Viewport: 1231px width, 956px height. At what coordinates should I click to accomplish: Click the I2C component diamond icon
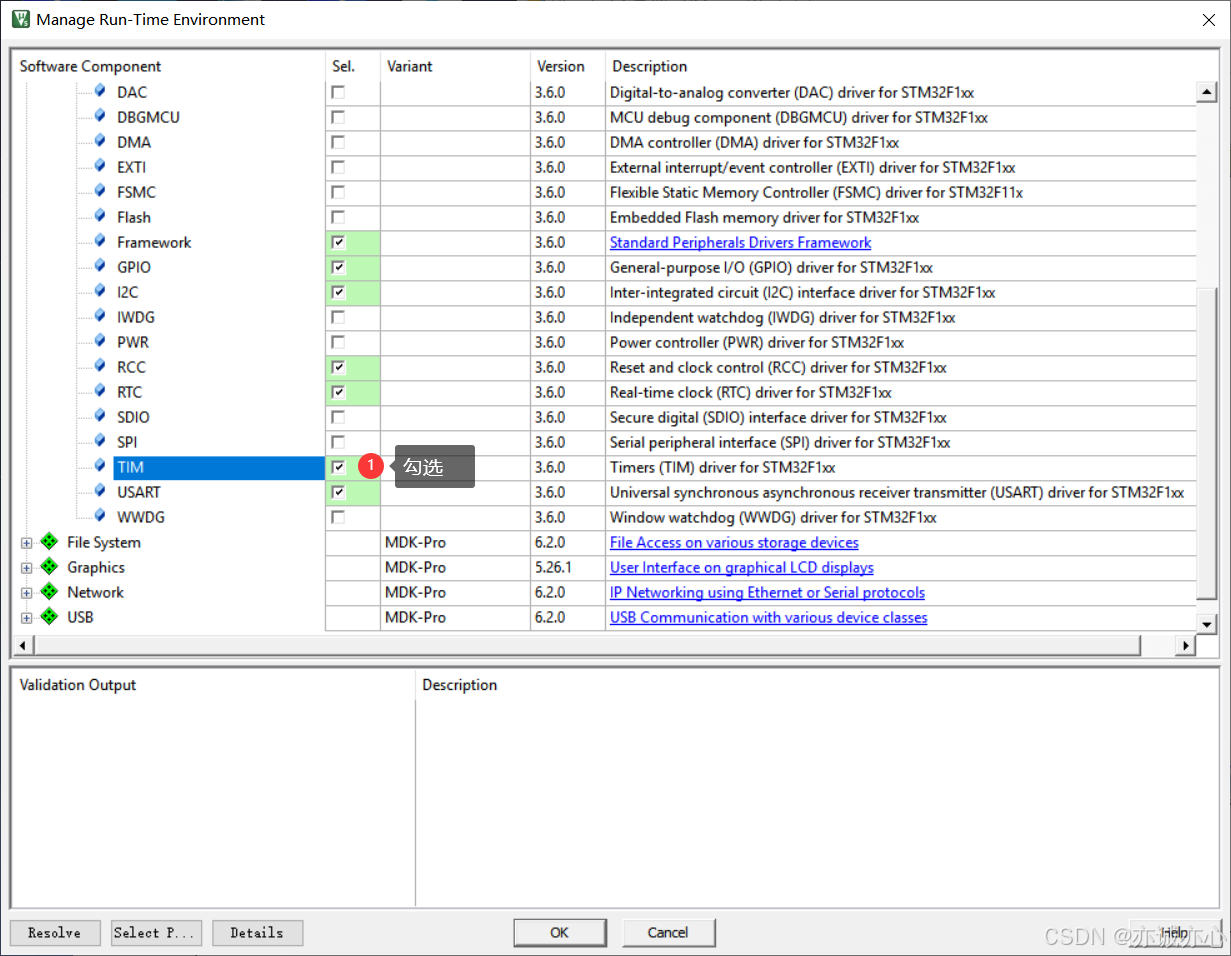(x=100, y=291)
